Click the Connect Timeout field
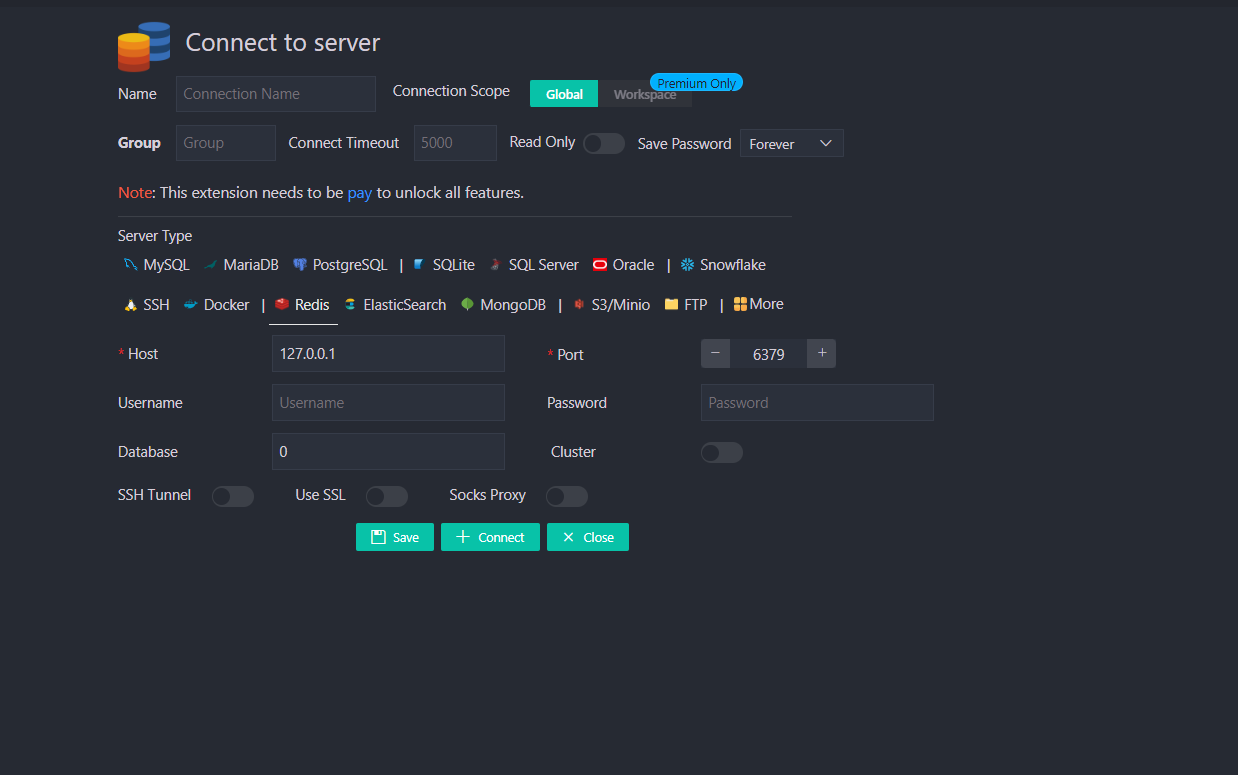The height and width of the screenshot is (775, 1238). click(x=456, y=143)
